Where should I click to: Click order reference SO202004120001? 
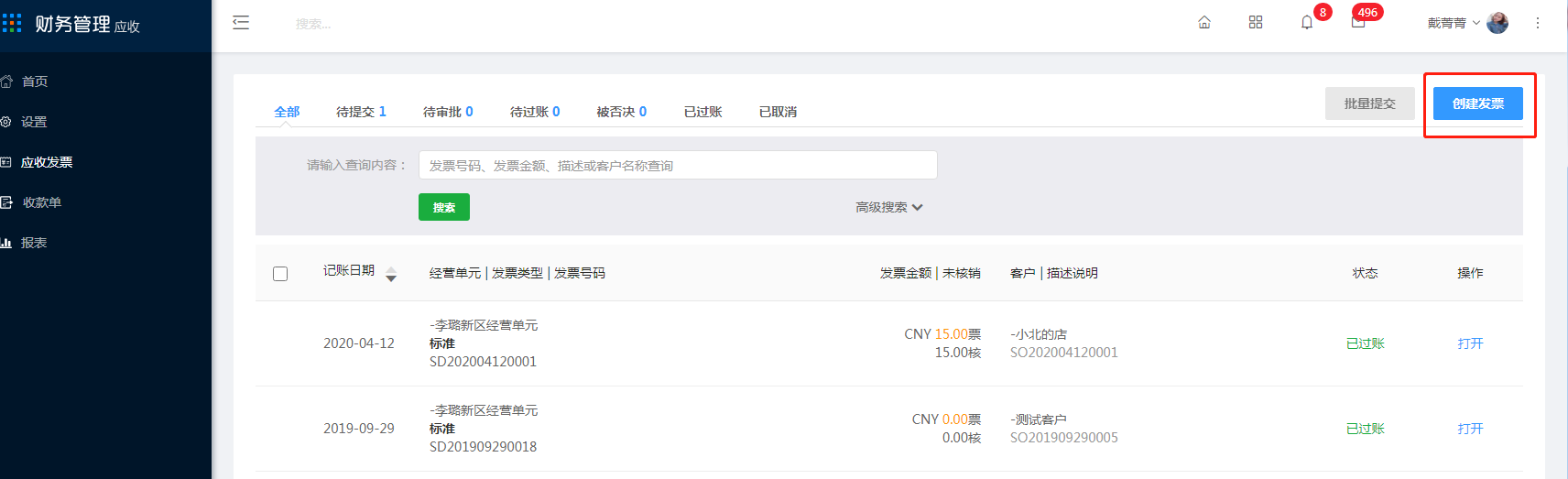click(1064, 353)
